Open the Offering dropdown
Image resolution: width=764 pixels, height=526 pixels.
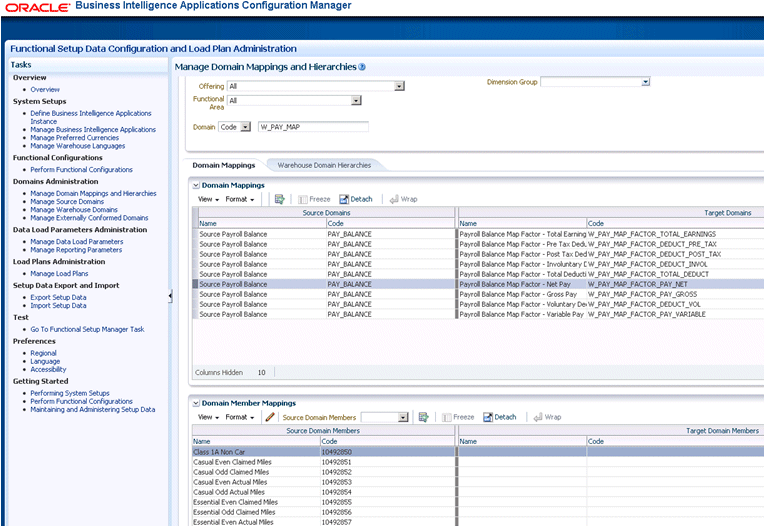coord(399,86)
